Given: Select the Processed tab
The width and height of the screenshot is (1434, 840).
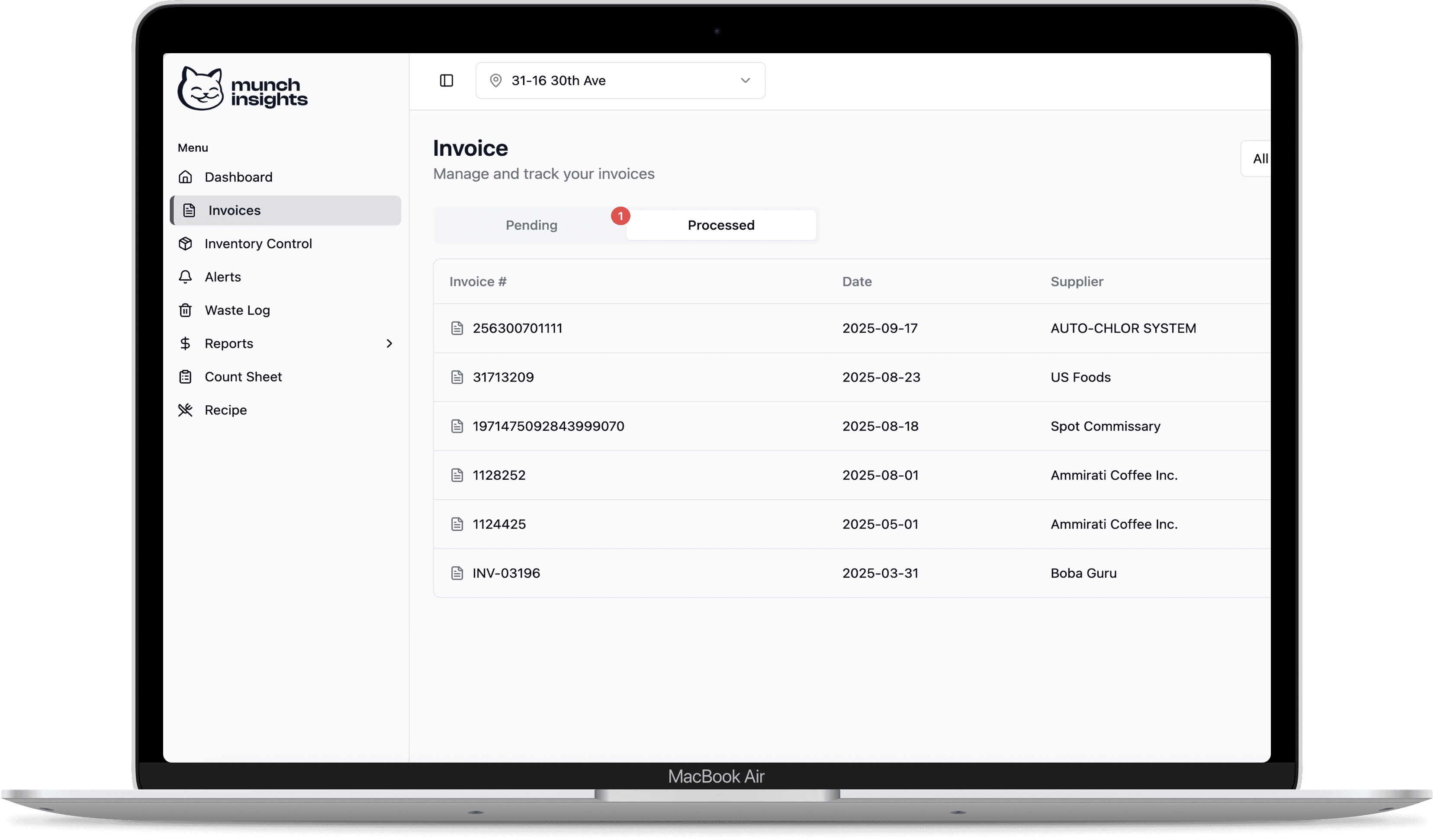Looking at the screenshot, I should [720, 225].
